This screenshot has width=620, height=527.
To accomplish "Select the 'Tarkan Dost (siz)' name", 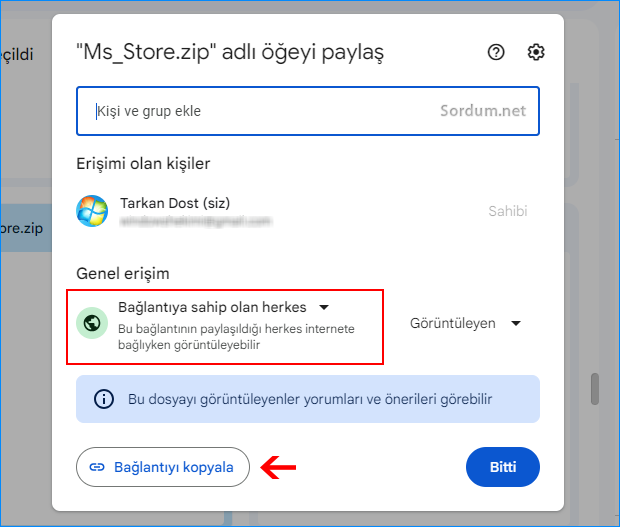I will 174,203.
